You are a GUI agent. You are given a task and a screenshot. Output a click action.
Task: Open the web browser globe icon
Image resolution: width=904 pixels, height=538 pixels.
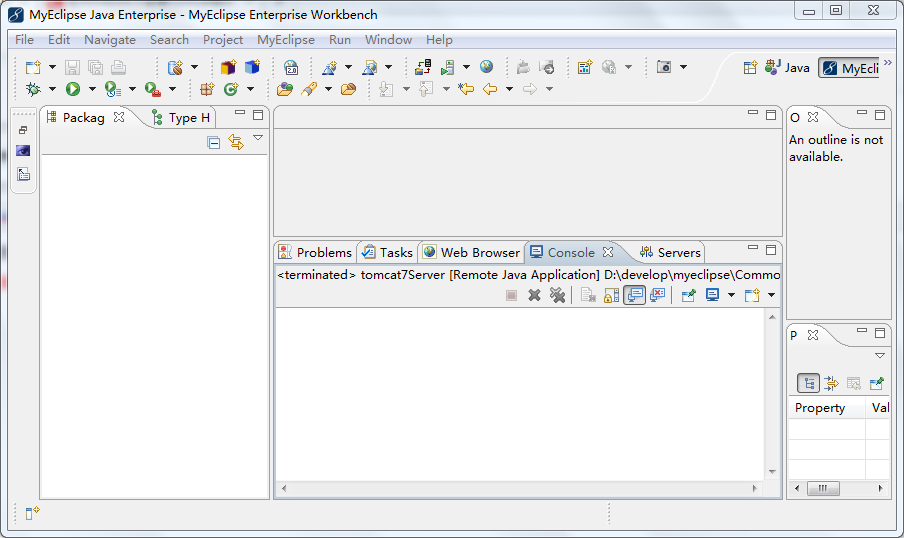pyautogui.click(x=487, y=67)
